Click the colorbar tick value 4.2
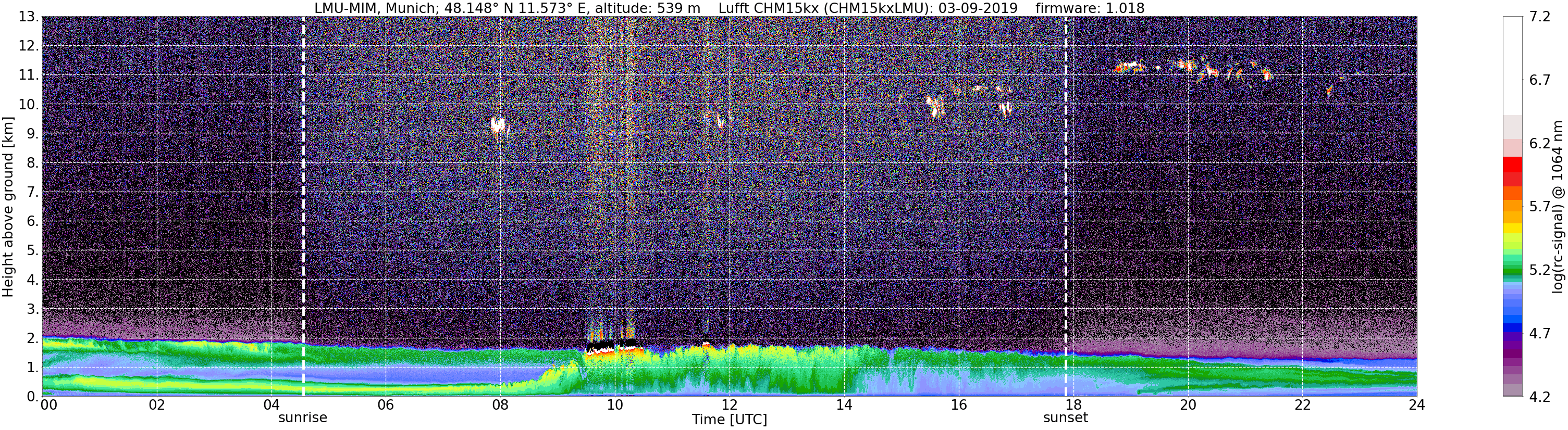 click(x=1540, y=397)
